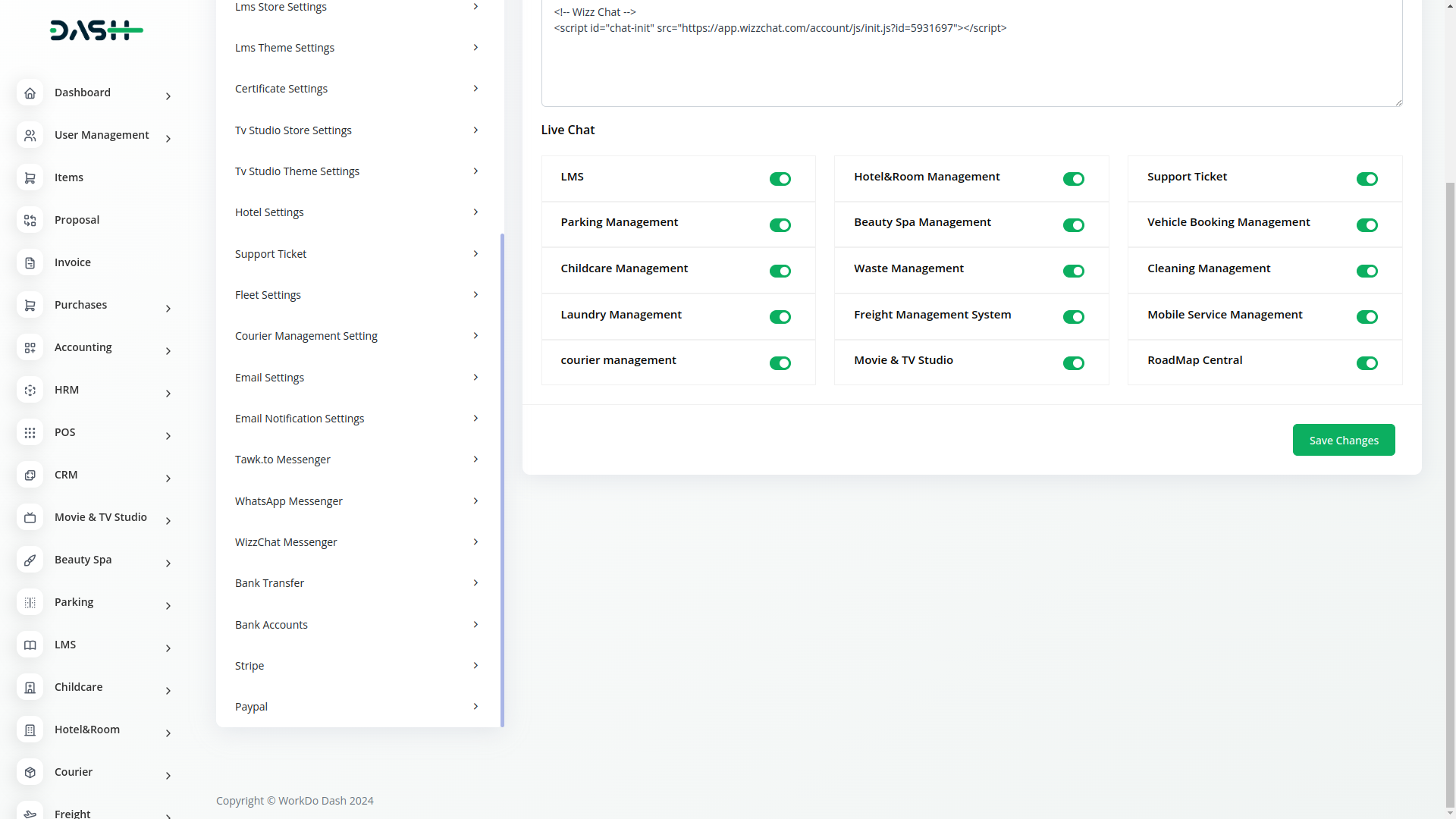The height and width of the screenshot is (819, 1456).
Task: Expand Parking submenu arrow
Action: coord(168,606)
